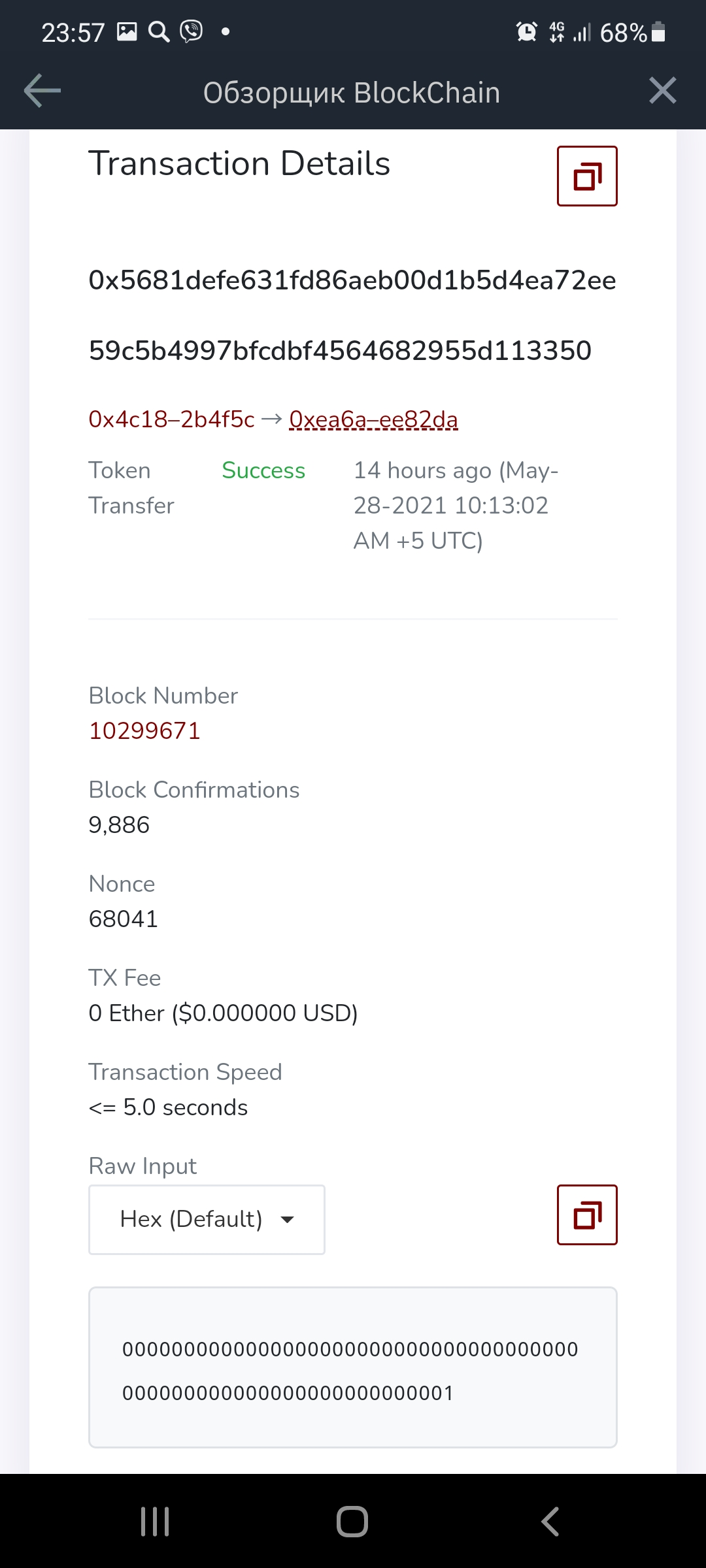Tap the Android recent apps button
706x1568 pixels.
[156, 1522]
